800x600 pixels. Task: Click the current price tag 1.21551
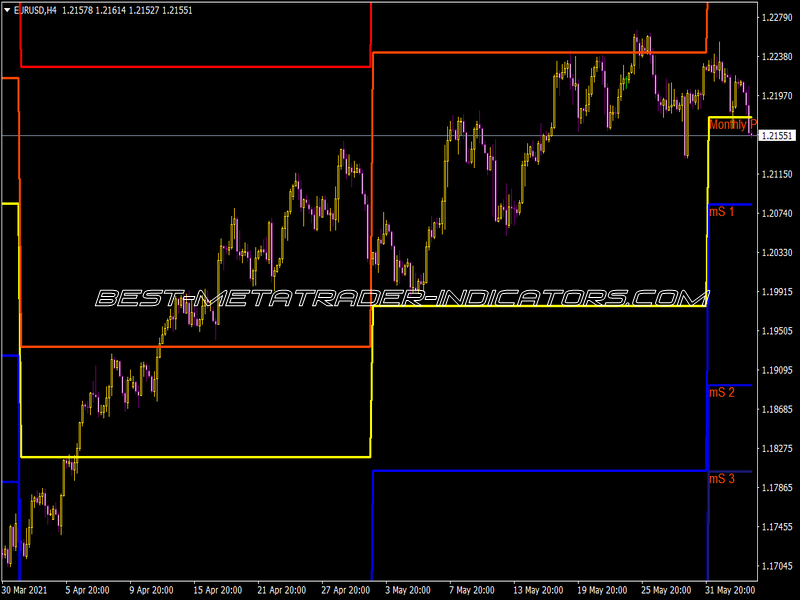tap(777, 136)
